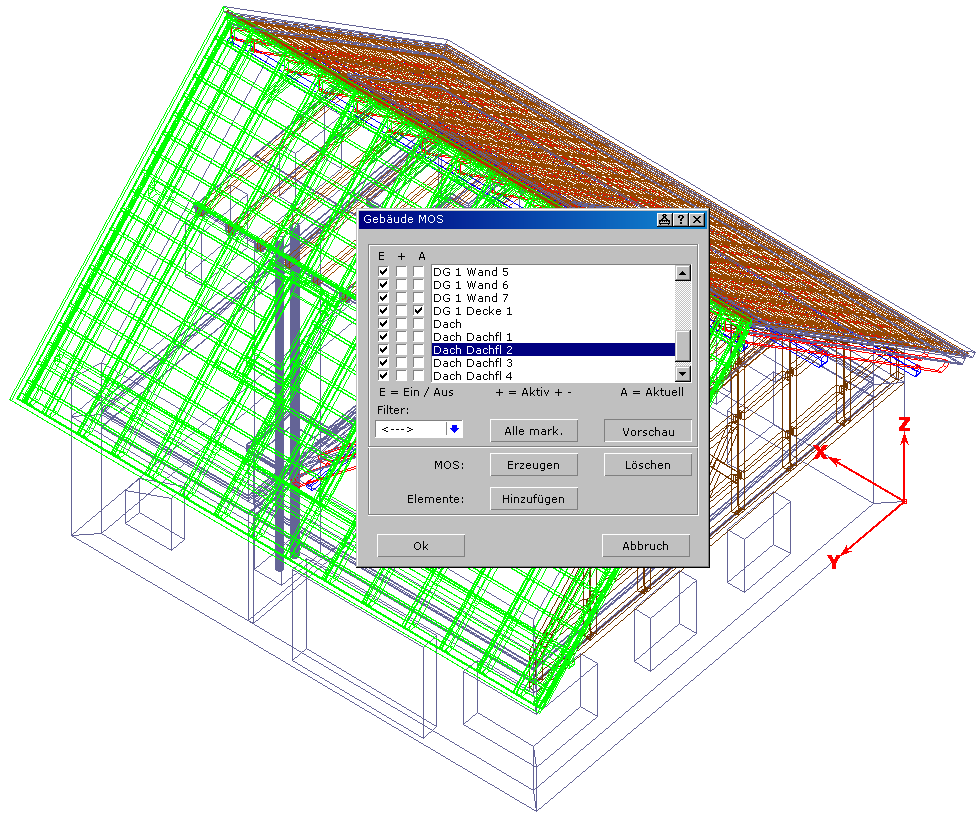Click the list scrollbar thumb
The image size is (980, 814).
click(x=683, y=346)
